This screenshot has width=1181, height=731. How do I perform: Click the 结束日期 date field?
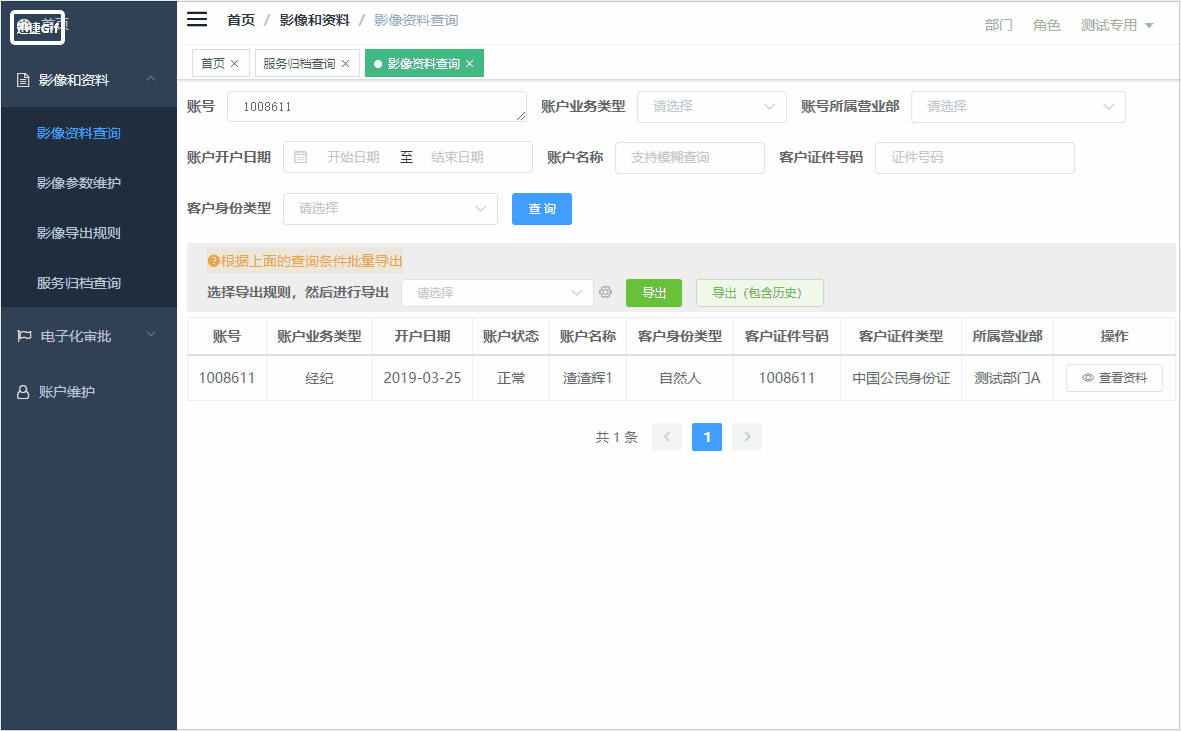point(457,157)
